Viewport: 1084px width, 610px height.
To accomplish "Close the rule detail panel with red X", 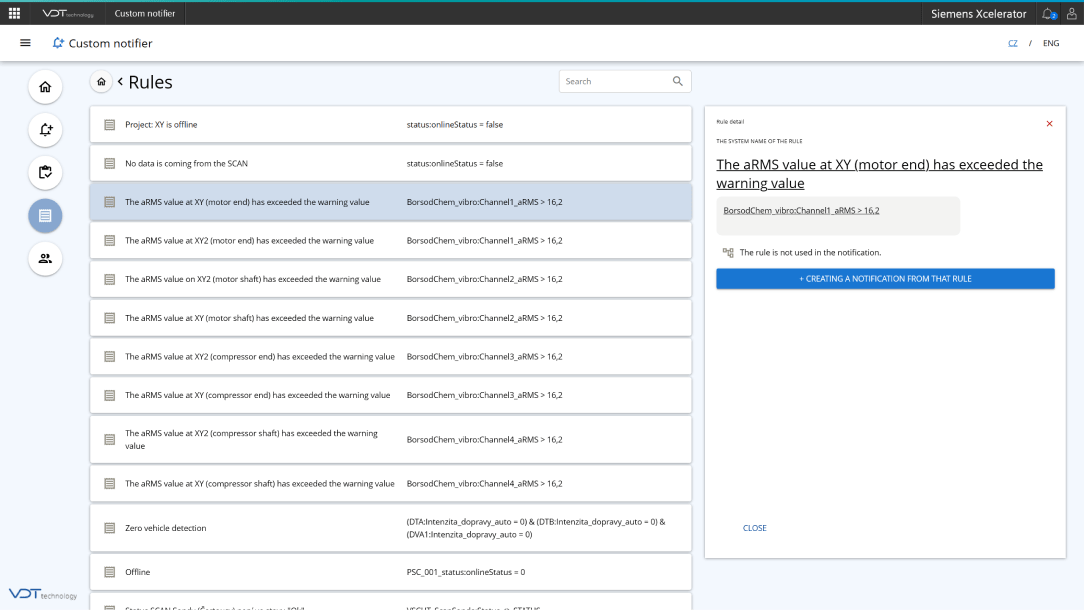I will click(1049, 124).
